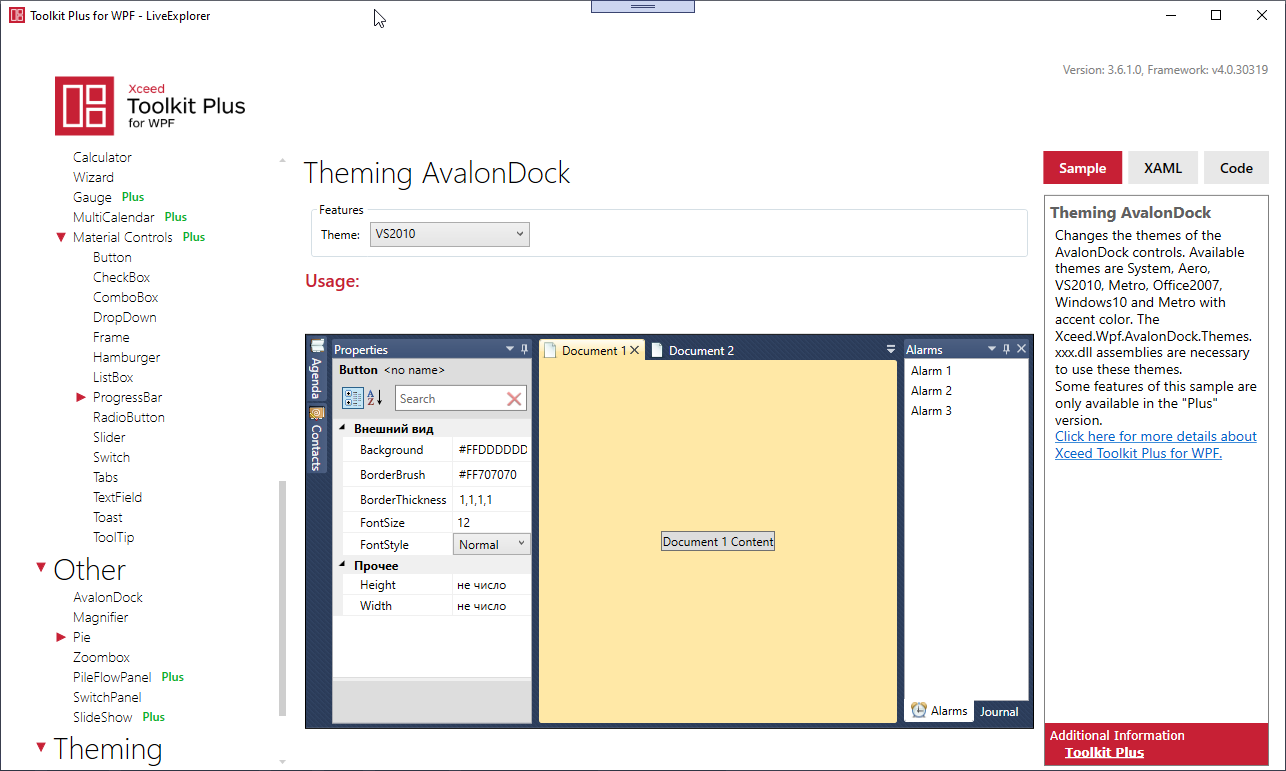Collapse the Theming section arrow
This screenshot has height=771, width=1286.
click(41, 746)
